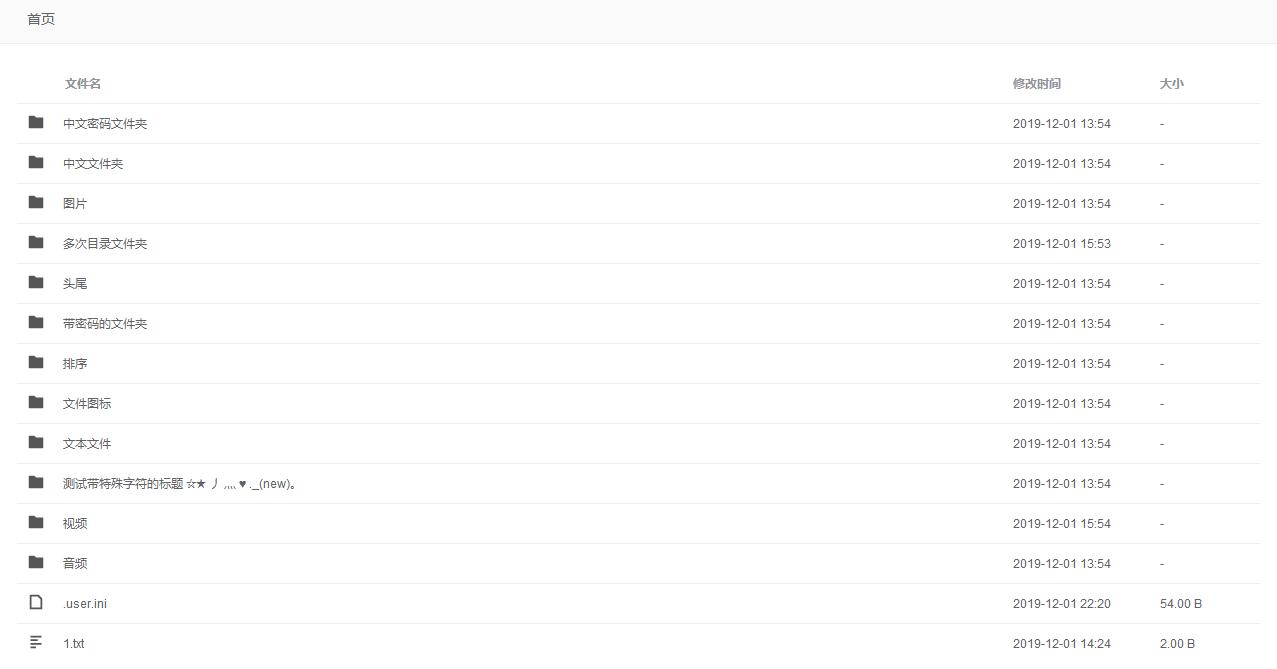Sort by the 修改时间 column header
Viewport: 1277px width, 669px height.
pyautogui.click(x=1037, y=84)
